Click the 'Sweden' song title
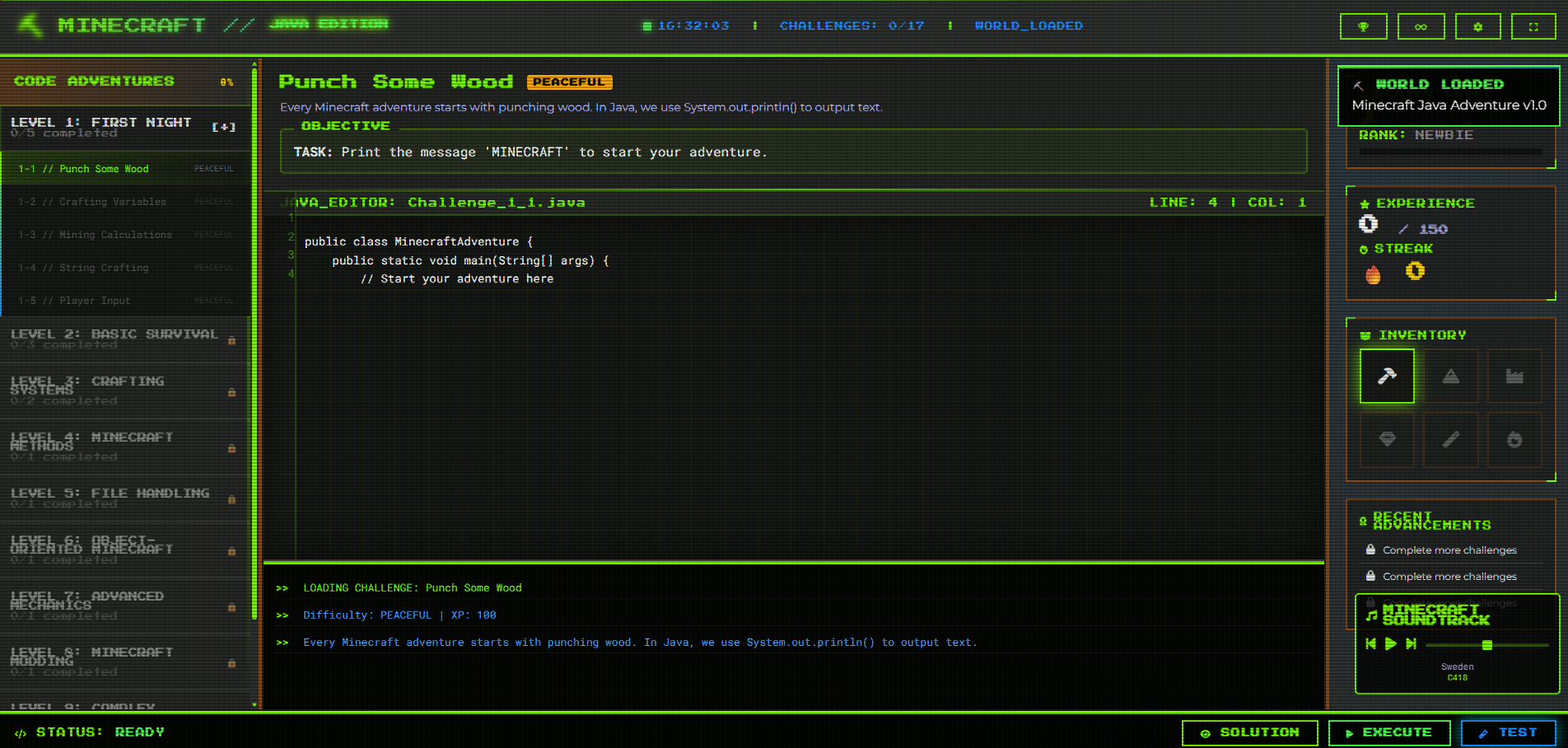 (1458, 667)
